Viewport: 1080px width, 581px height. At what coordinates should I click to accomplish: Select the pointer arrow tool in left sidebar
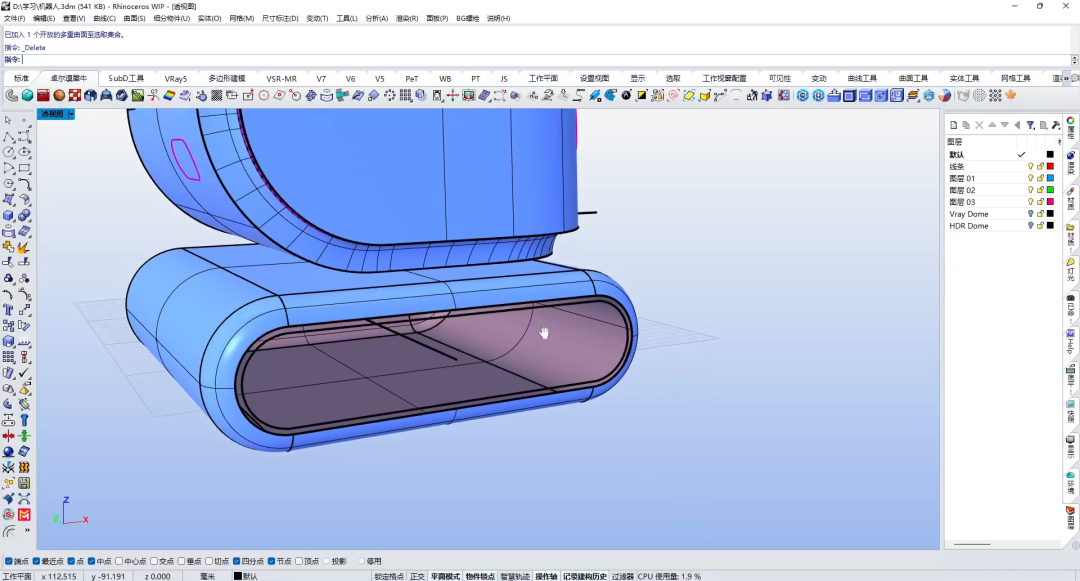tap(8, 120)
